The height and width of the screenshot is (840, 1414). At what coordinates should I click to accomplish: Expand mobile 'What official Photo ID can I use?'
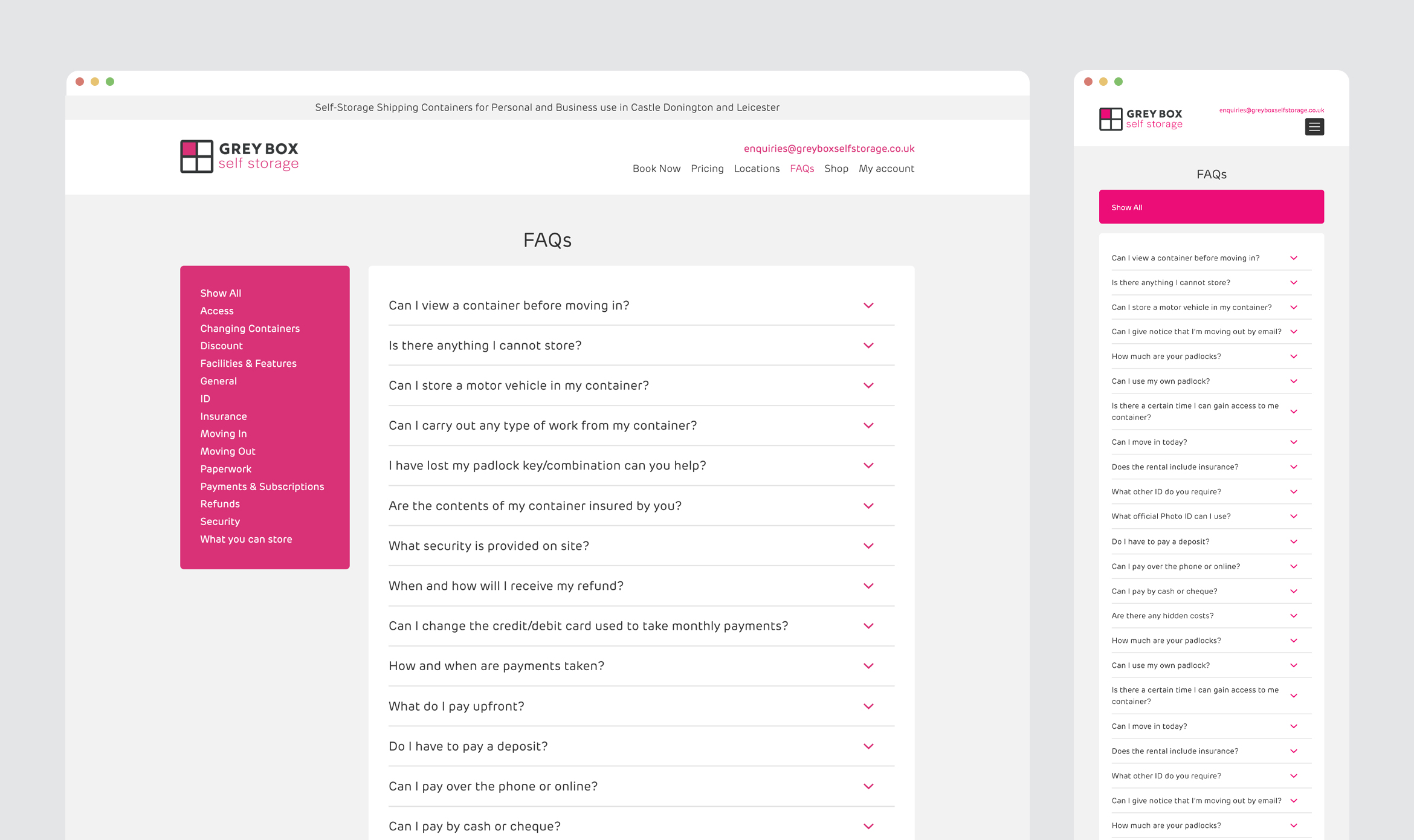tap(1211, 517)
